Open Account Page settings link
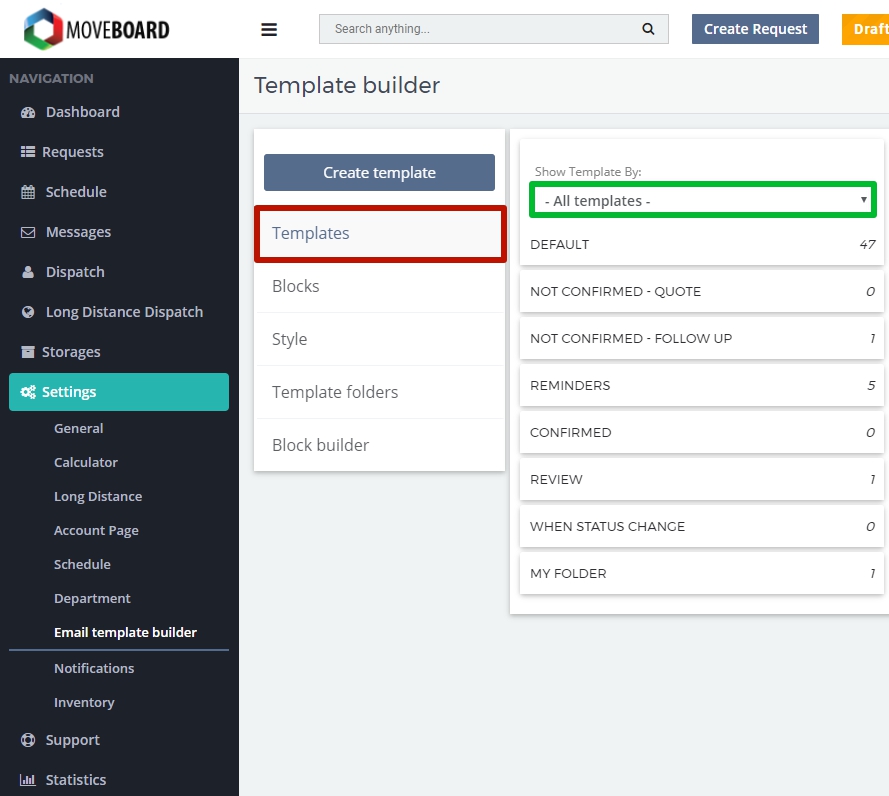This screenshot has width=889, height=796. [x=96, y=531]
